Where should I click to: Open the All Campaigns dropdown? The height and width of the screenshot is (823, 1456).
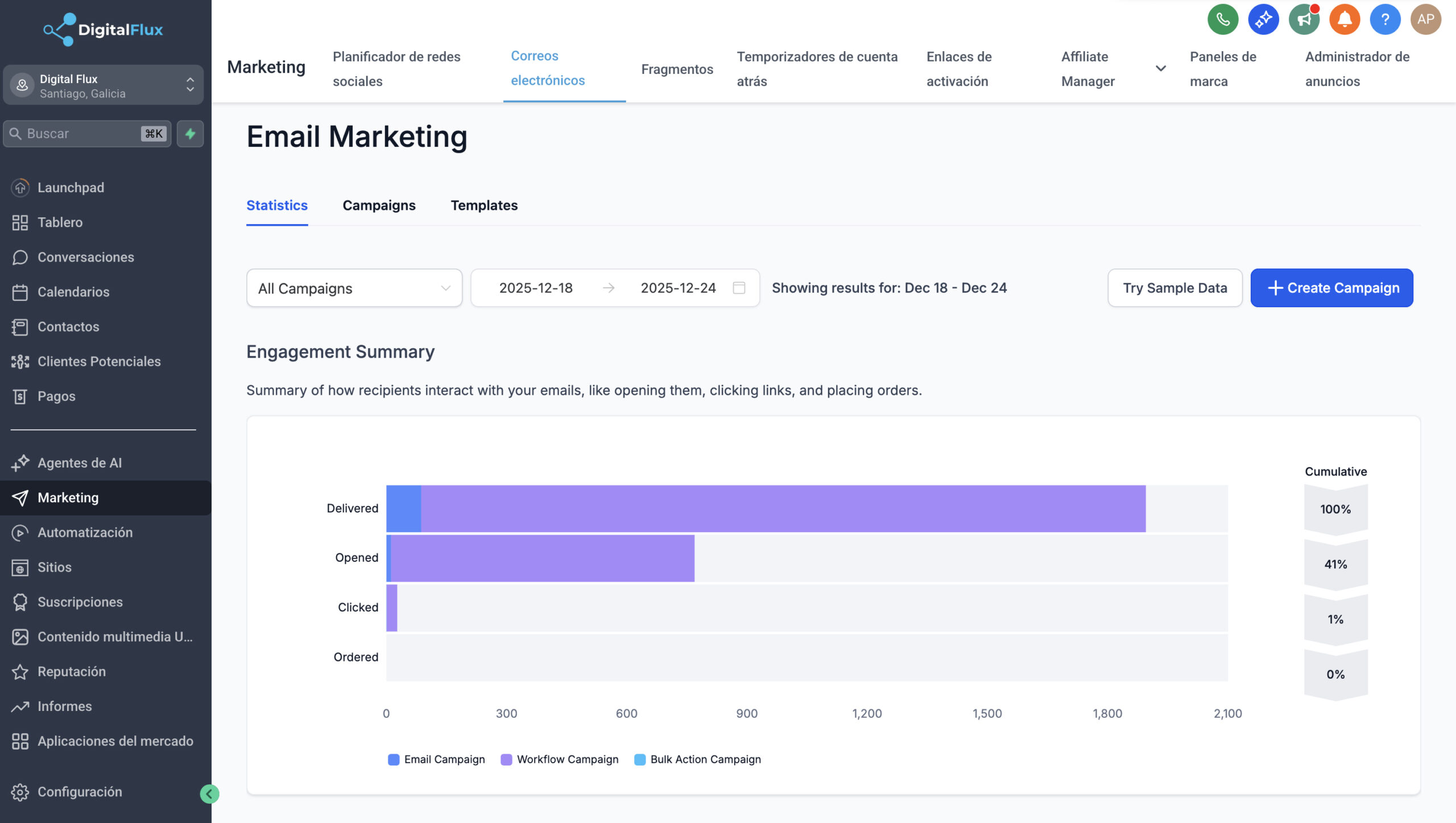[x=353, y=288]
